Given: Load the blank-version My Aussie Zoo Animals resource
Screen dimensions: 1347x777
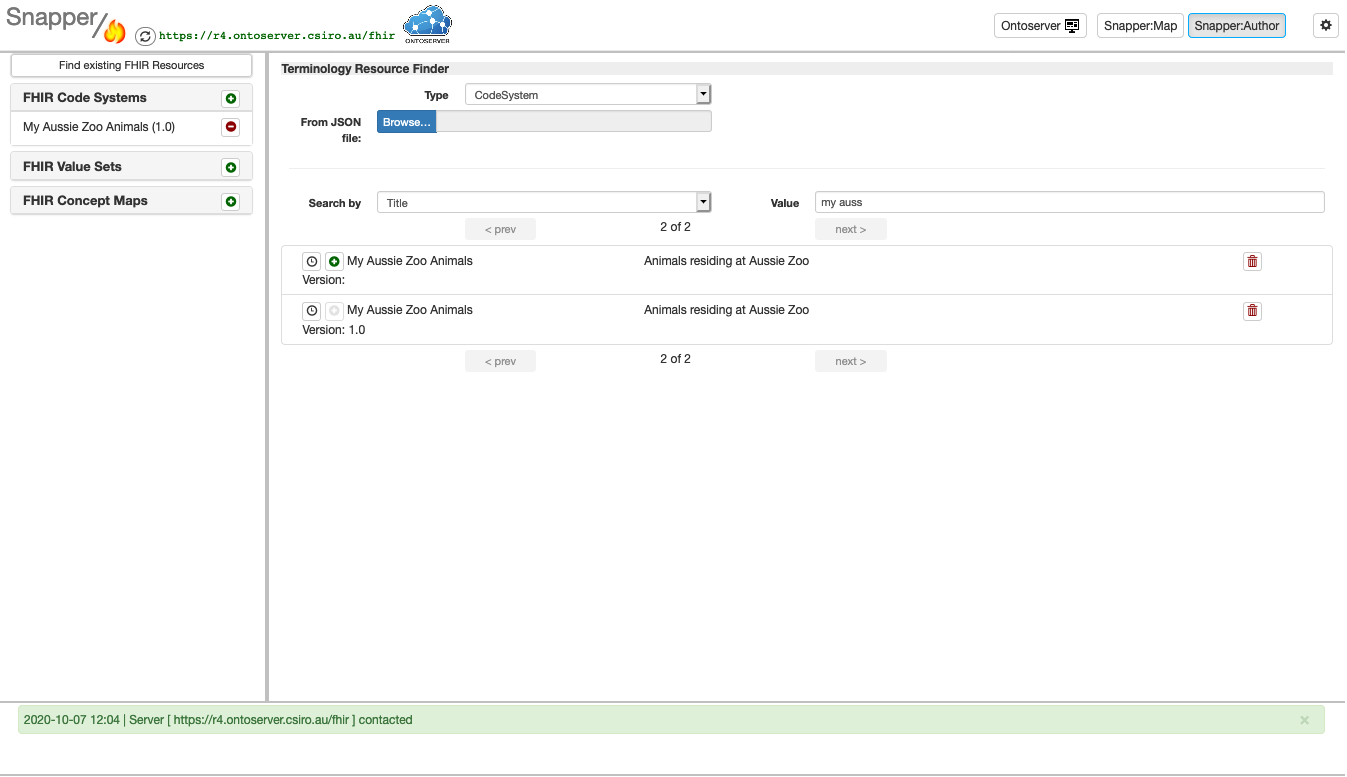Looking at the screenshot, I should (334, 261).
